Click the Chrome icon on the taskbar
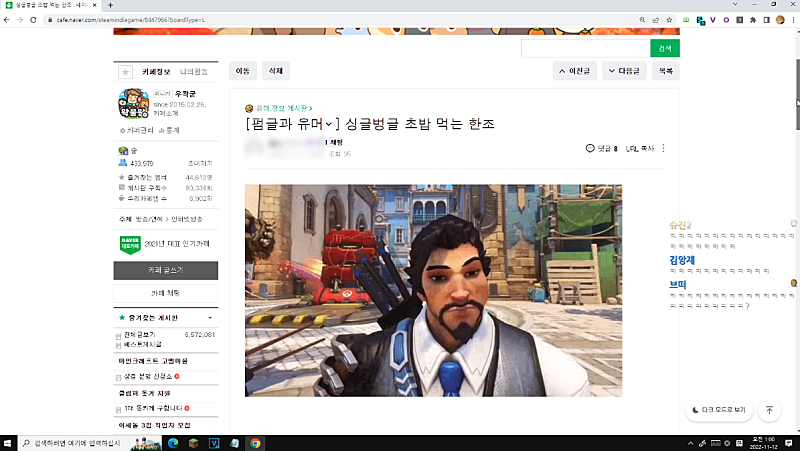The image size is (800, 451). [x=255, y=443]
